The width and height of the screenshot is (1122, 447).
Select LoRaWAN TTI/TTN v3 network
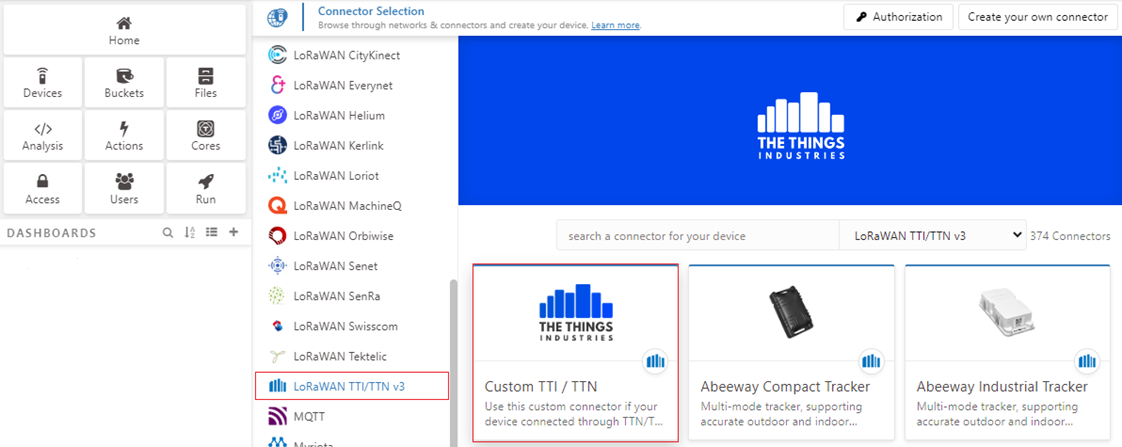coord(352,386)
